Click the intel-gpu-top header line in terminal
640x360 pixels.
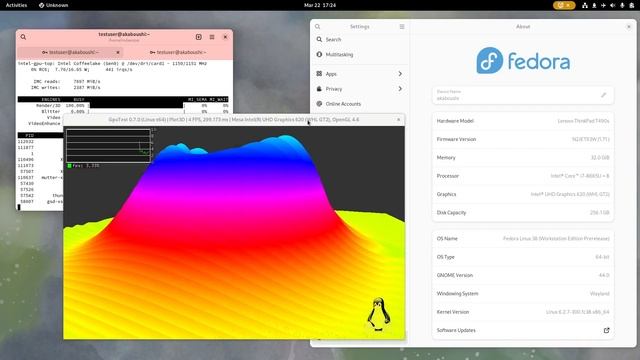pyautogui.click(x=112, y=63)
